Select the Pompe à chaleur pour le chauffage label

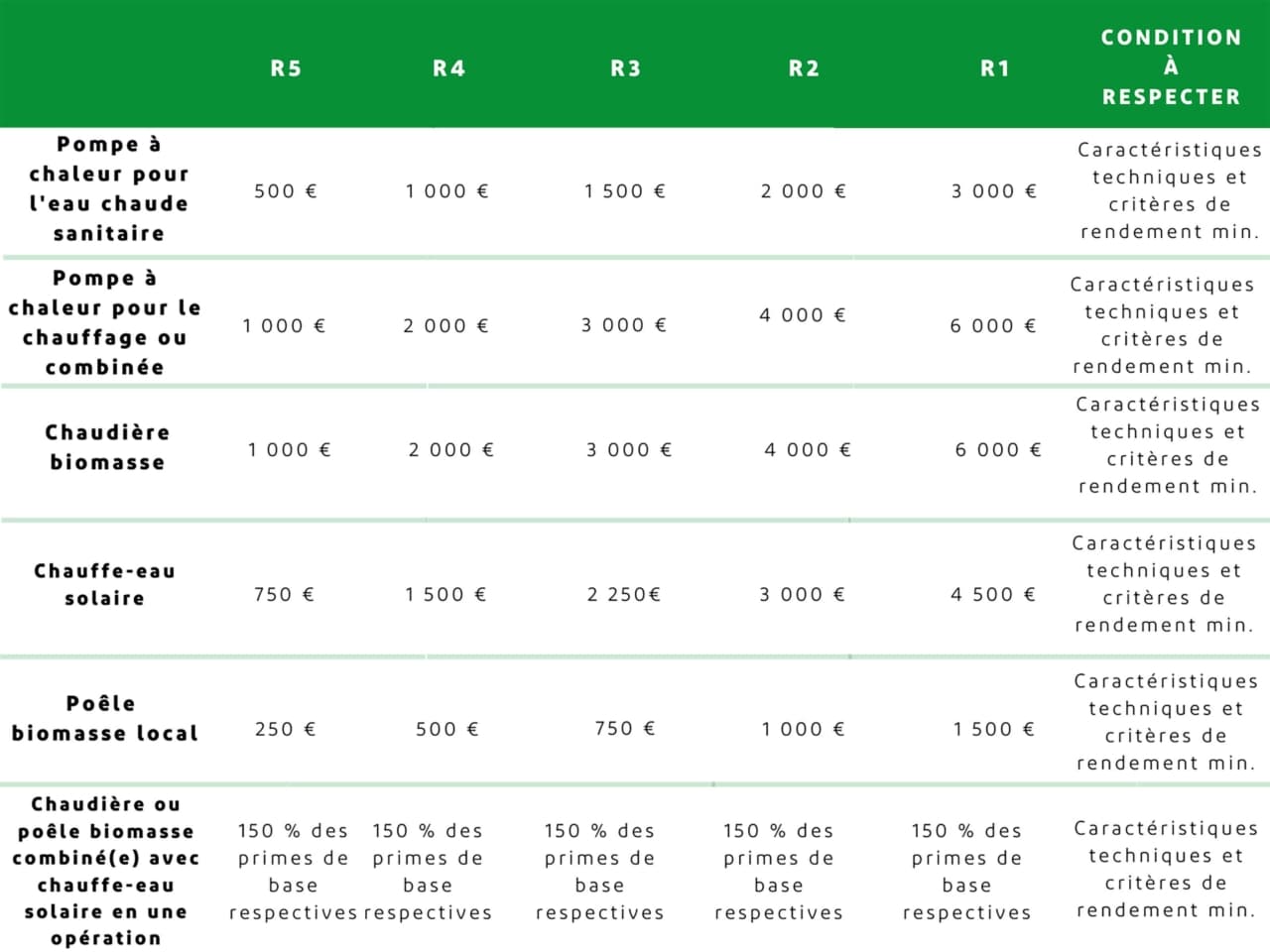click(104, 322)
